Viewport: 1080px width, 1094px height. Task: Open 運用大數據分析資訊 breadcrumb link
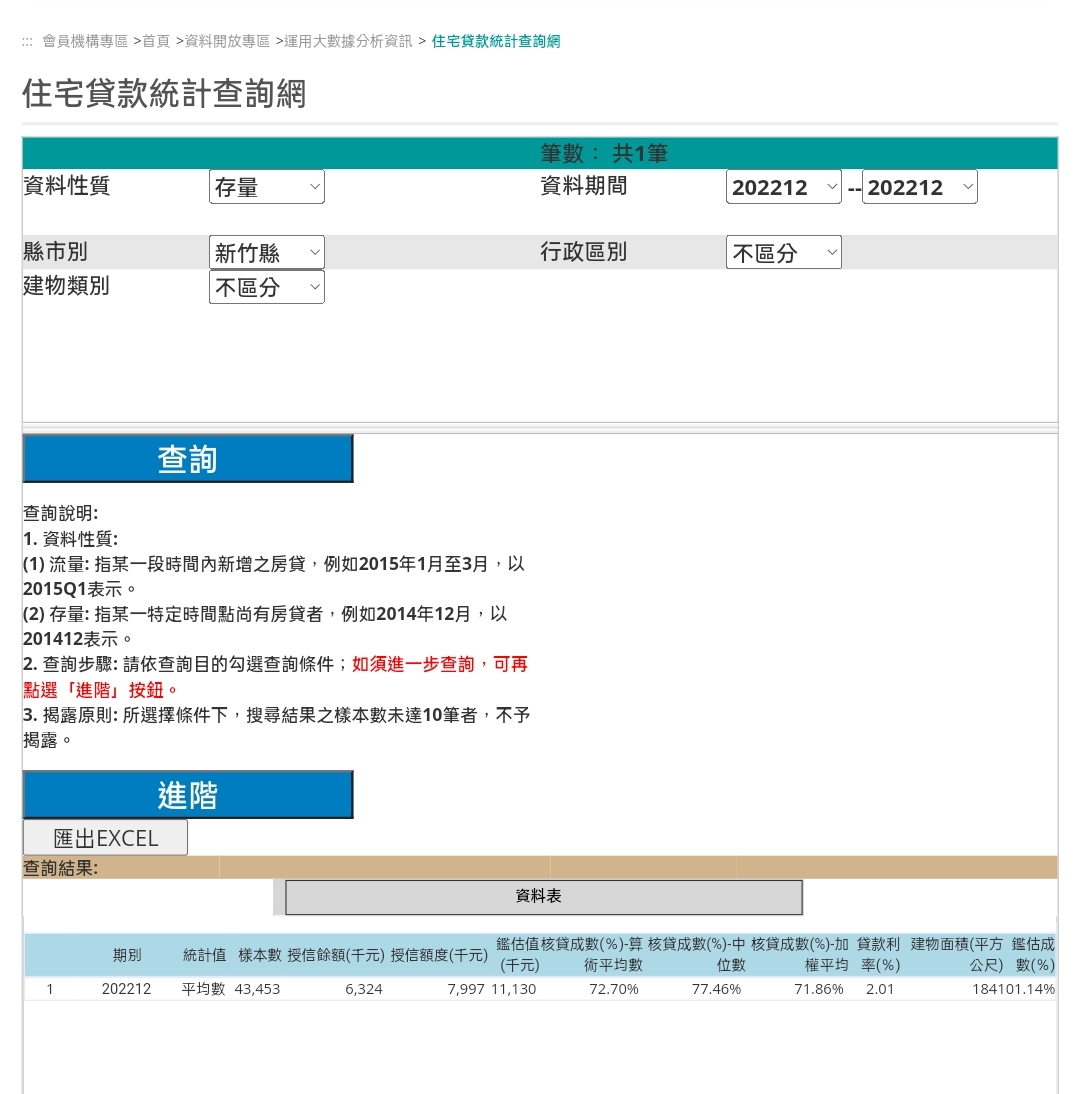348,41
